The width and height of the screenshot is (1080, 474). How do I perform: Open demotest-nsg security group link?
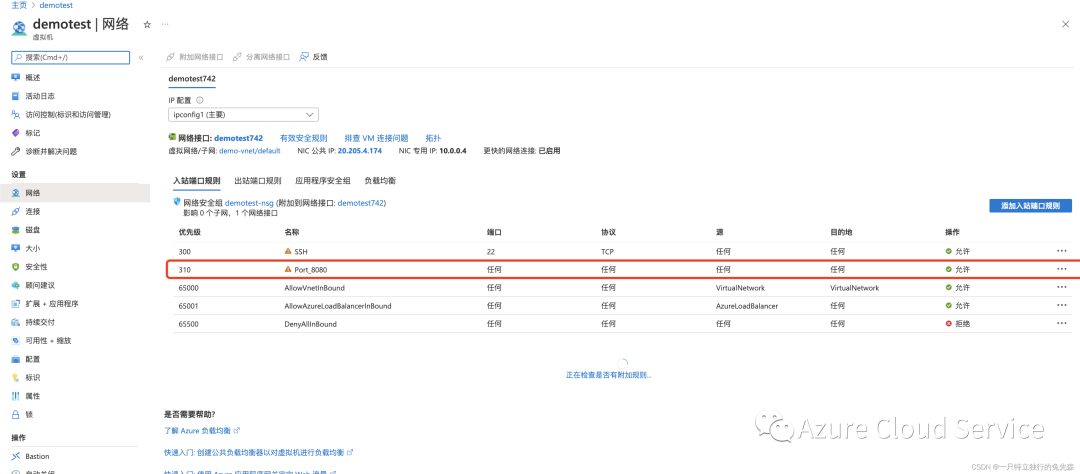tap(249, 203)
